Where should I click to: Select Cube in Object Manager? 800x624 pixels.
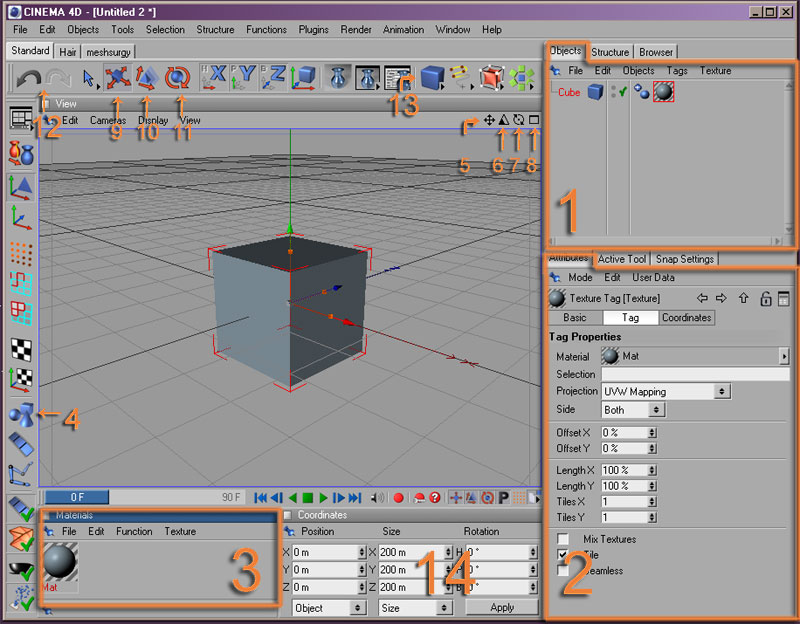(569, 92)
